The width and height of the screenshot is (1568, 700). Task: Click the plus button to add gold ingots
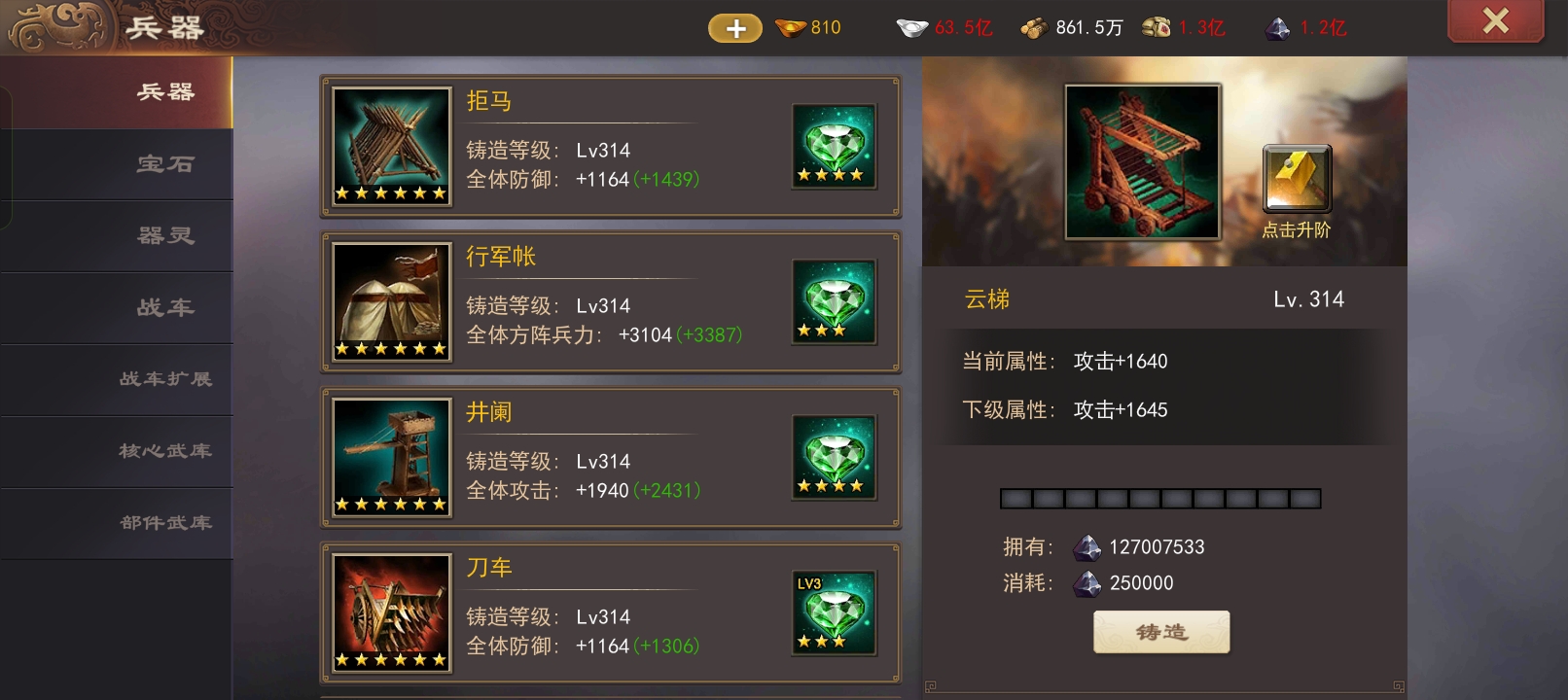(735, 28)
